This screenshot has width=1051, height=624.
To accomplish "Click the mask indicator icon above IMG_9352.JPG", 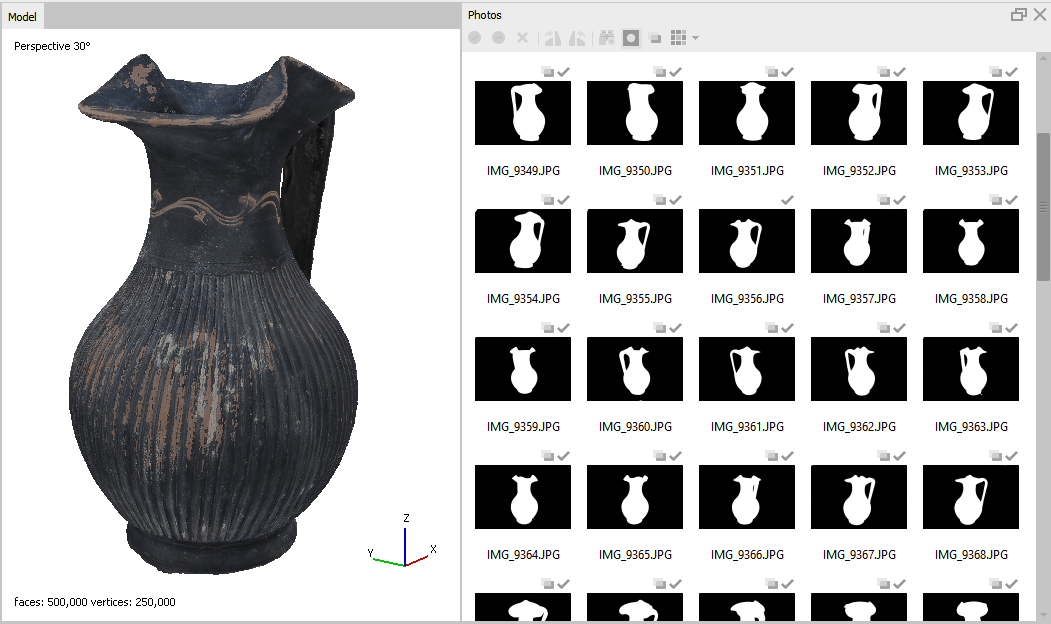I will click(883, 72).
